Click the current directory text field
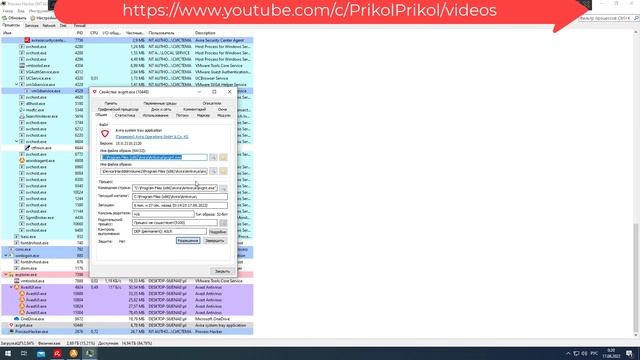Image resolution: width=640 pixels, height=360 pixels. tap(180, 197)
